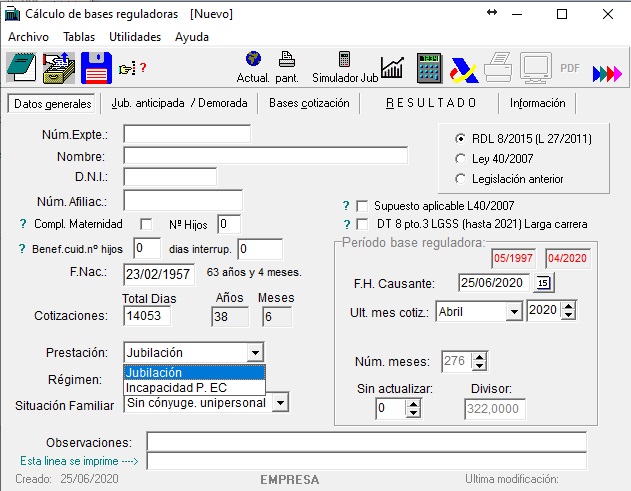631x491 pixels.
Task: Increase the Sin actualizar spinner
Action: tap(413, 404)
